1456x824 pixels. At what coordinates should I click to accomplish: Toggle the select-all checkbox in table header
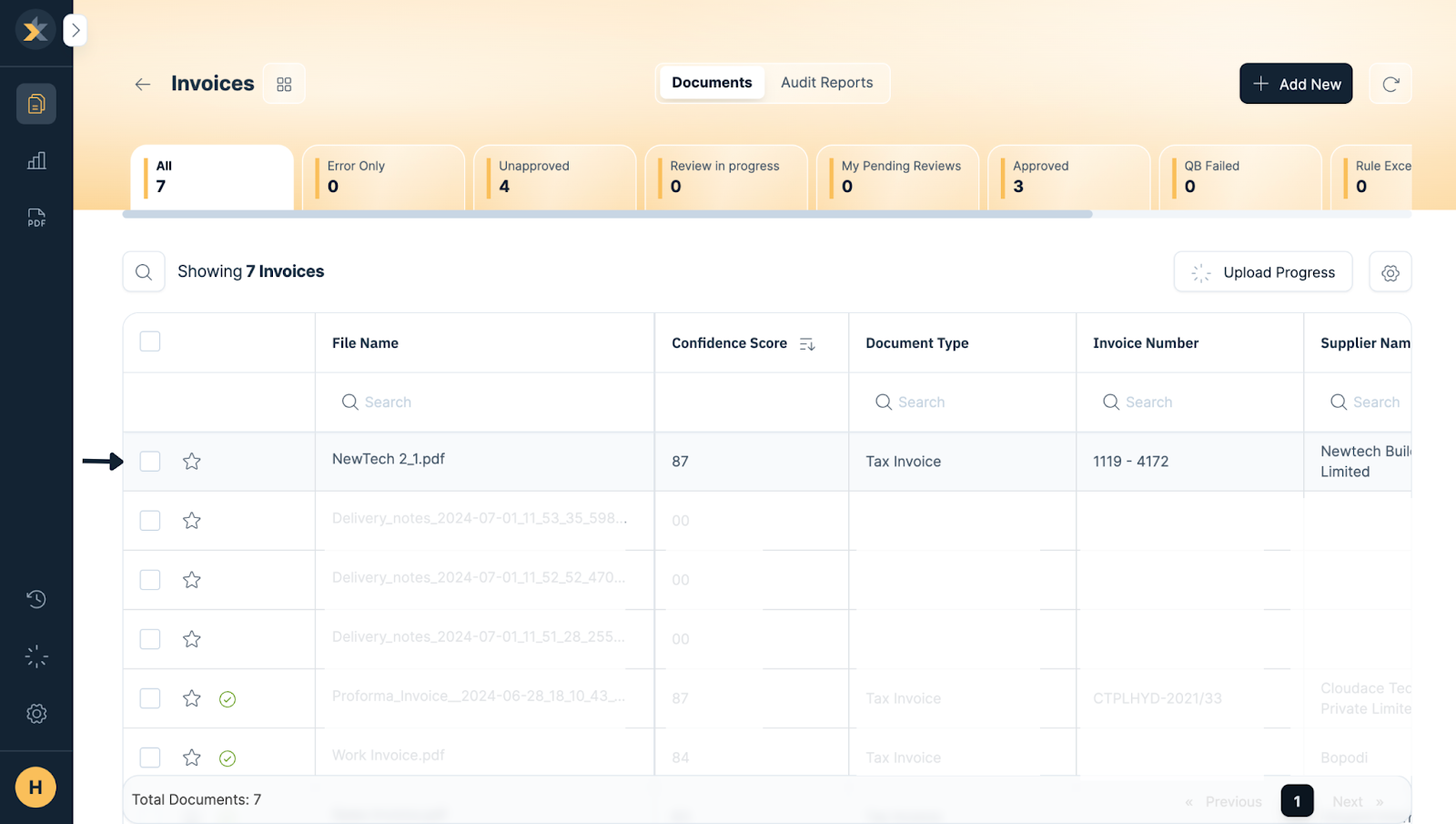(x=150, y=341)
